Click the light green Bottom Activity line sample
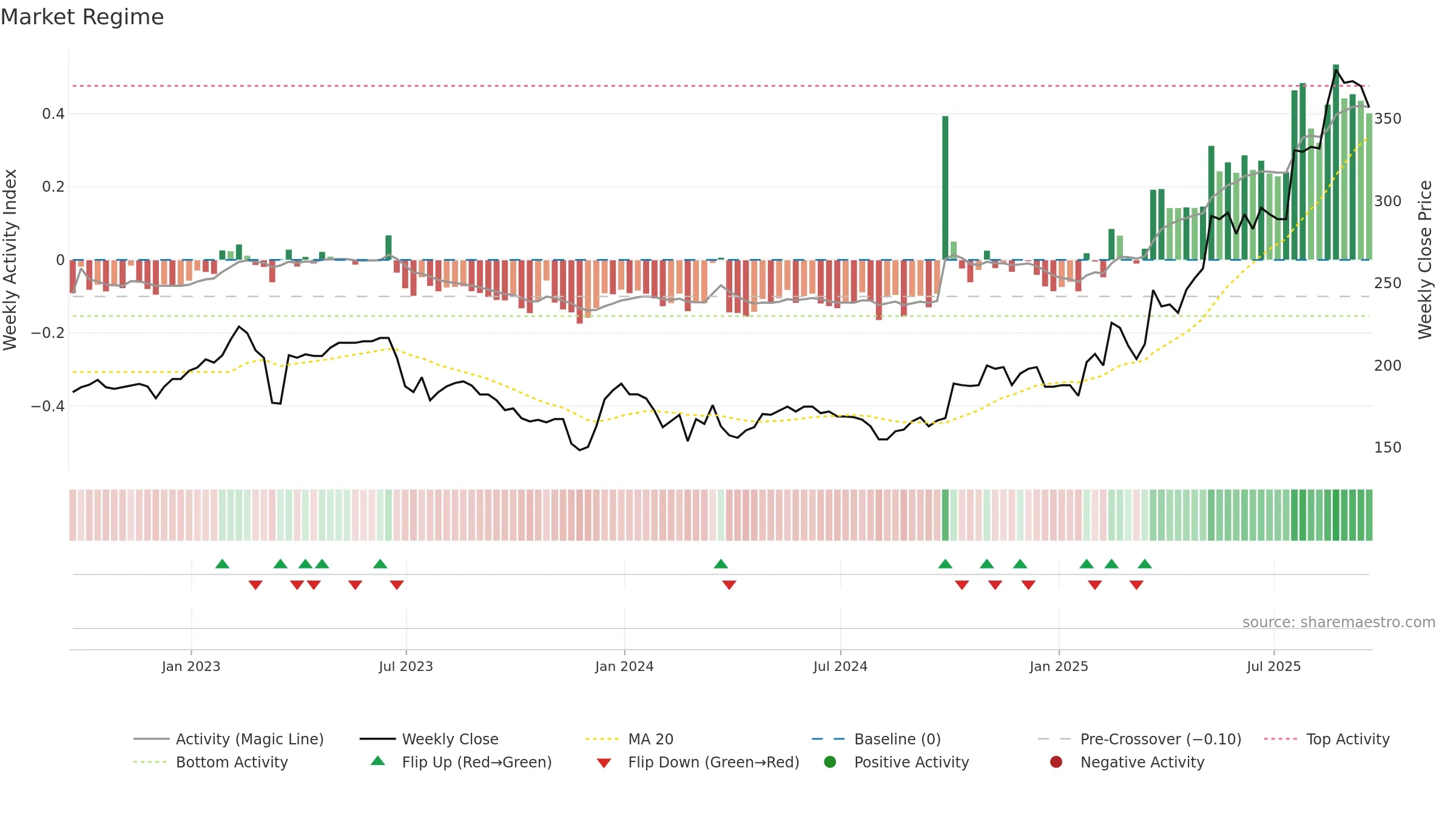Viewport: 1456px width, 819px height. [150, 762]
